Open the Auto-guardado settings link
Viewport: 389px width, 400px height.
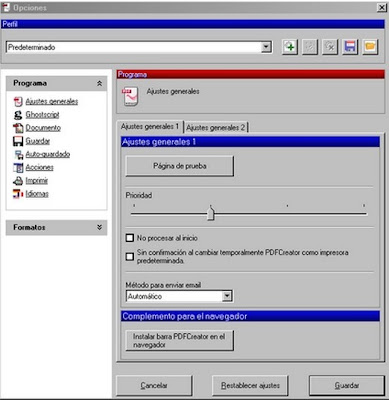point(48,154)
